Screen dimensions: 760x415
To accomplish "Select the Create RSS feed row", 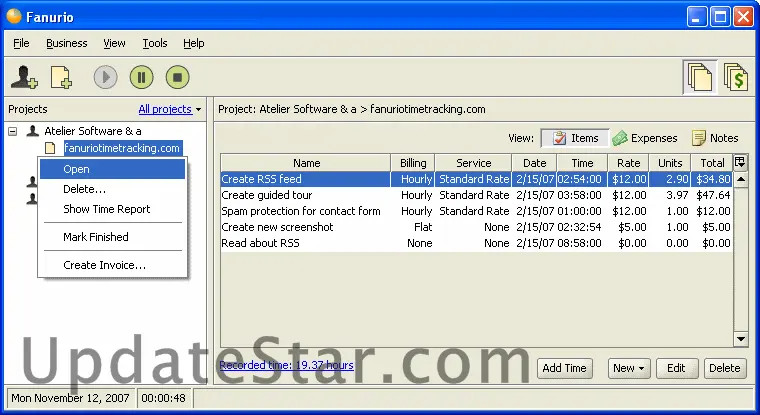I will click(x=476, y=179).
